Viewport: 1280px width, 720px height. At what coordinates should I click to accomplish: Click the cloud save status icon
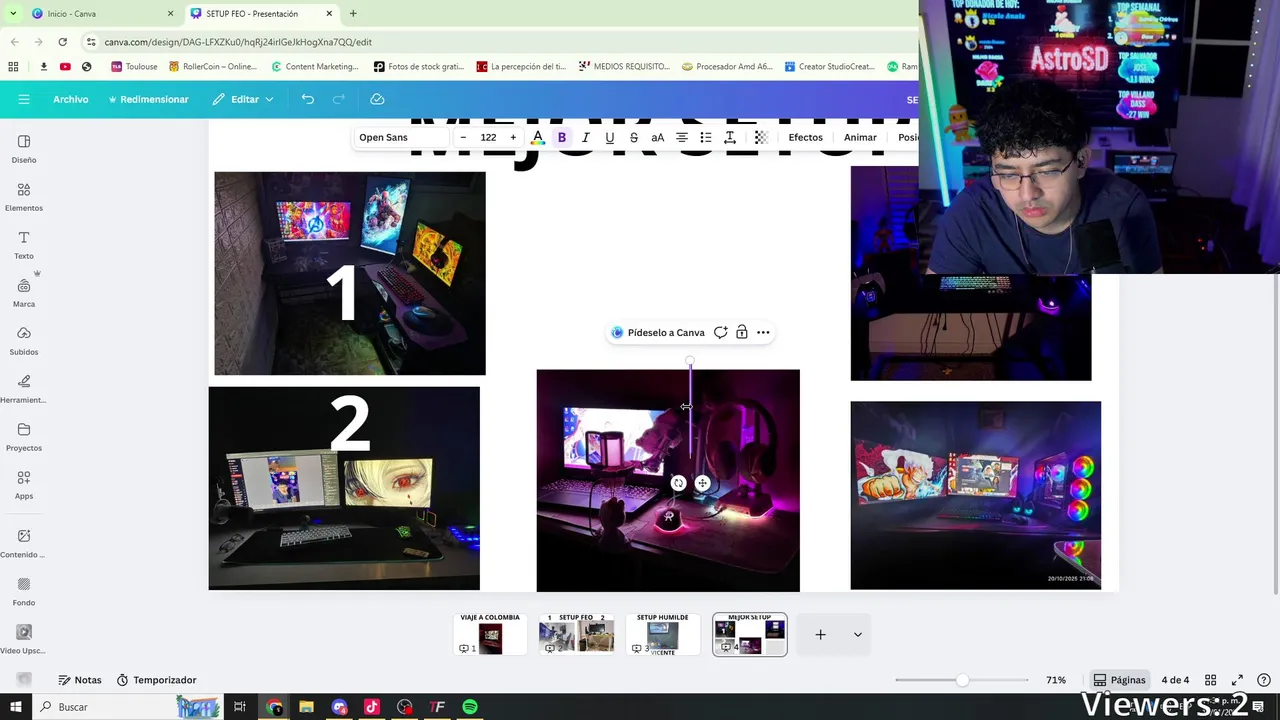(377, 99)
